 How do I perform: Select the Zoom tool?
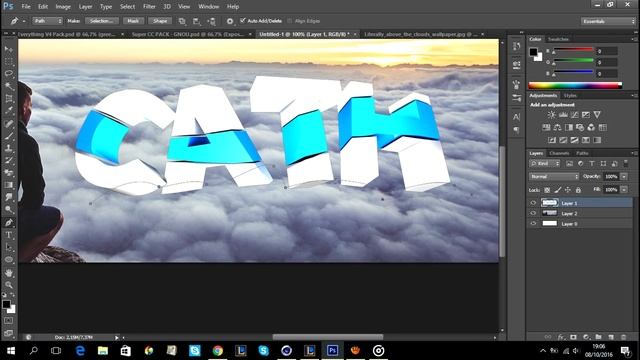click(9, 285)
